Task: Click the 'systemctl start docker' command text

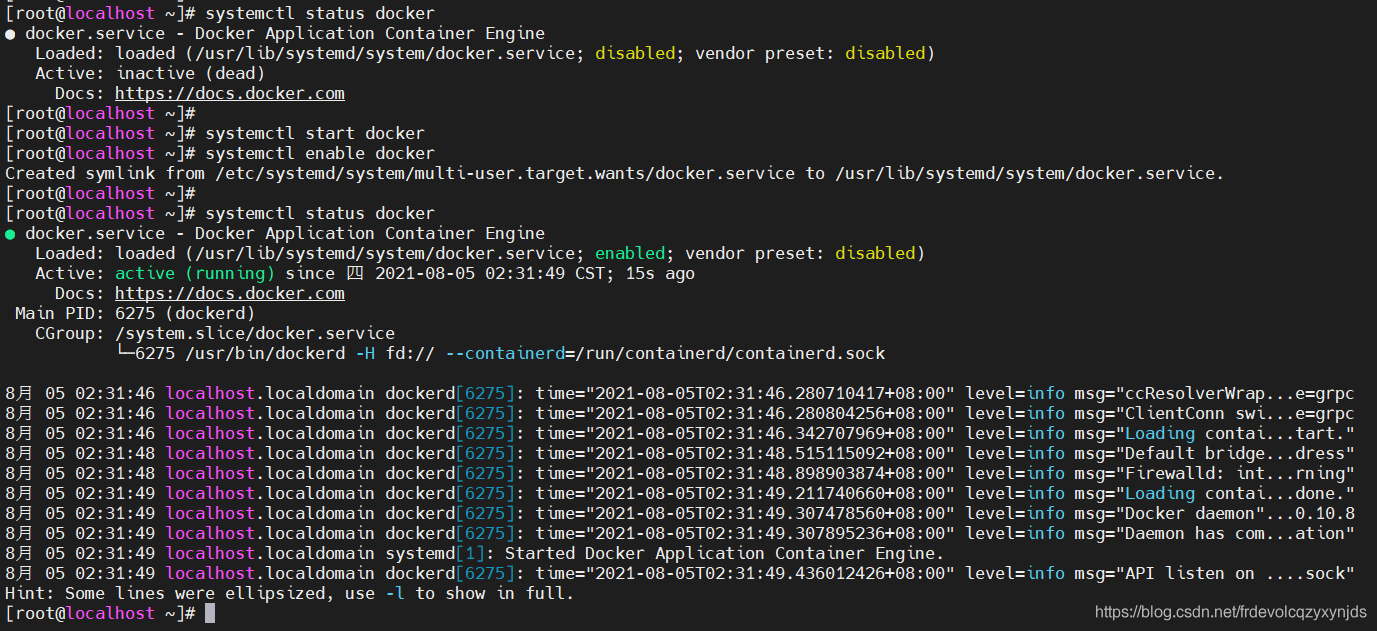Action: 315,133
